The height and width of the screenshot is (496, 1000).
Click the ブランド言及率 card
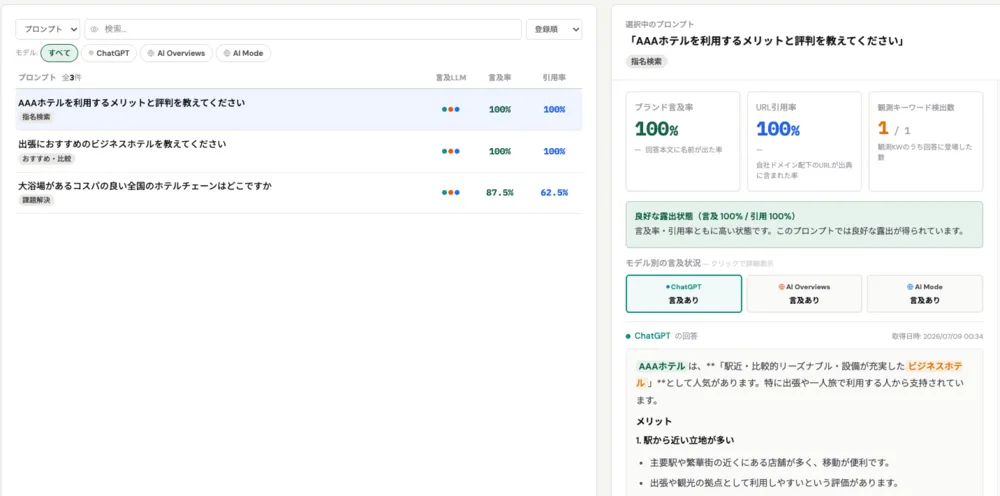(683, 142)
